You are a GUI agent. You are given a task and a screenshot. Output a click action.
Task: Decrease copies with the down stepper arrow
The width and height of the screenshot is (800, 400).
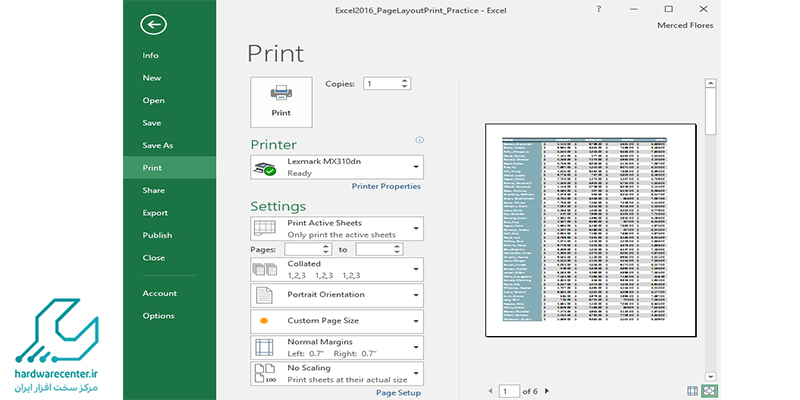pyautogui.click(x=405, y=87)
